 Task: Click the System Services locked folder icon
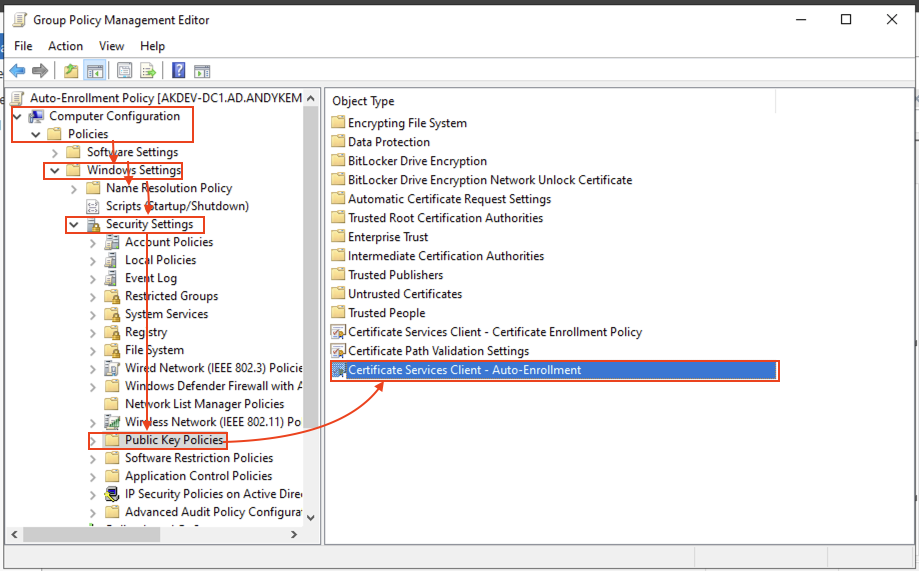coord(112,314)
